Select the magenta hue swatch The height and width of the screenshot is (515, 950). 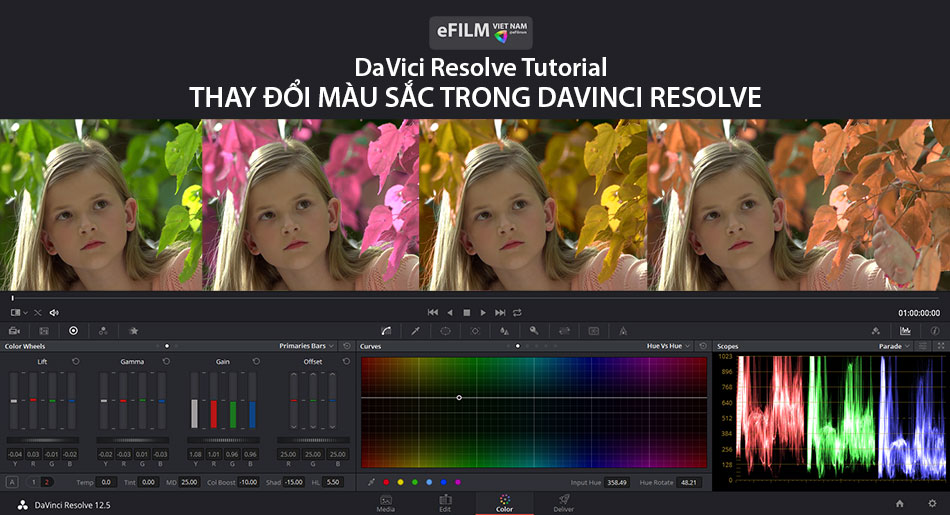pyautogui.click(x=458, y=482)
